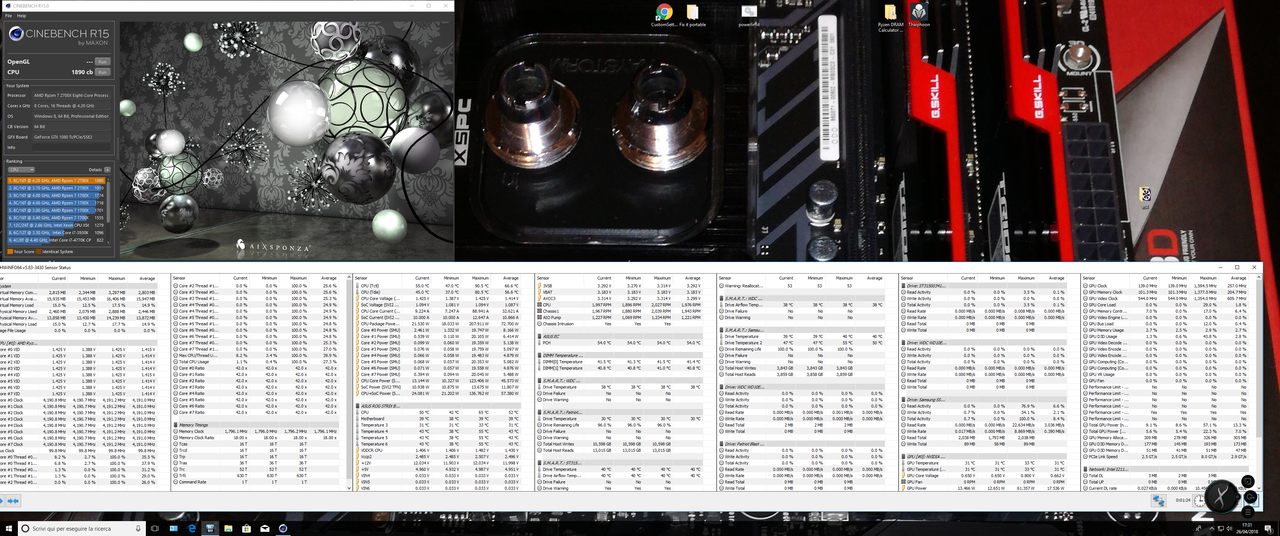Select the first-ranked AMD Ryzen 7 2700X 4.20 GHz entry
Image resolution: width=1280 pixels, height=536 pixels.
tap(56, 180)
